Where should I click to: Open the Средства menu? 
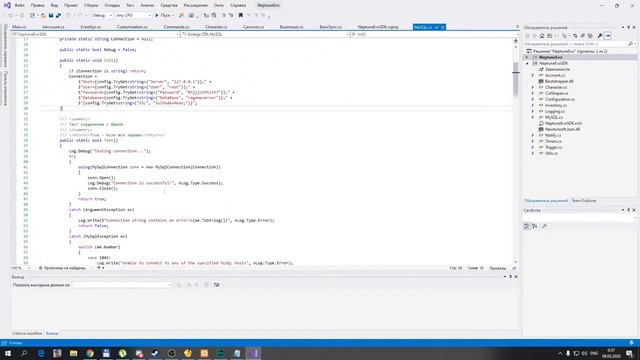point(169,5)
